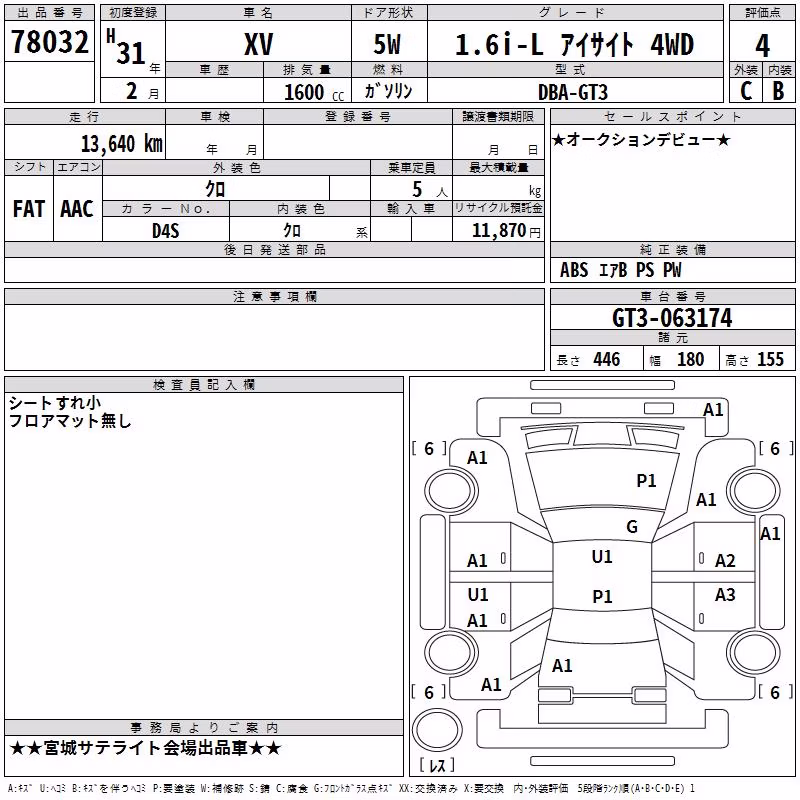Select the exterior rating C cell
The image size is (800, 800).
[746, 91]
